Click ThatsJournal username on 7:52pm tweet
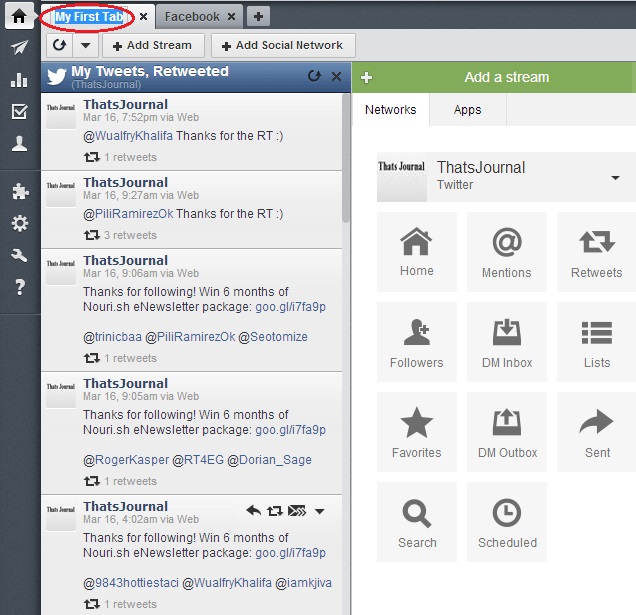 (125, 104)
